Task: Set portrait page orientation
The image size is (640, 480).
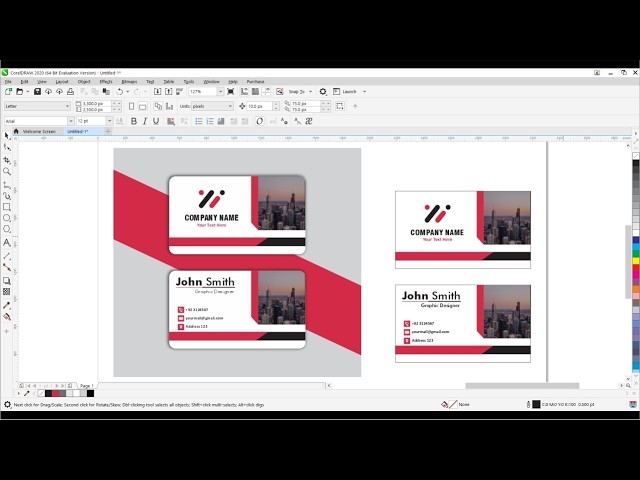Action: pyautogui.click(x=131, y=106)
